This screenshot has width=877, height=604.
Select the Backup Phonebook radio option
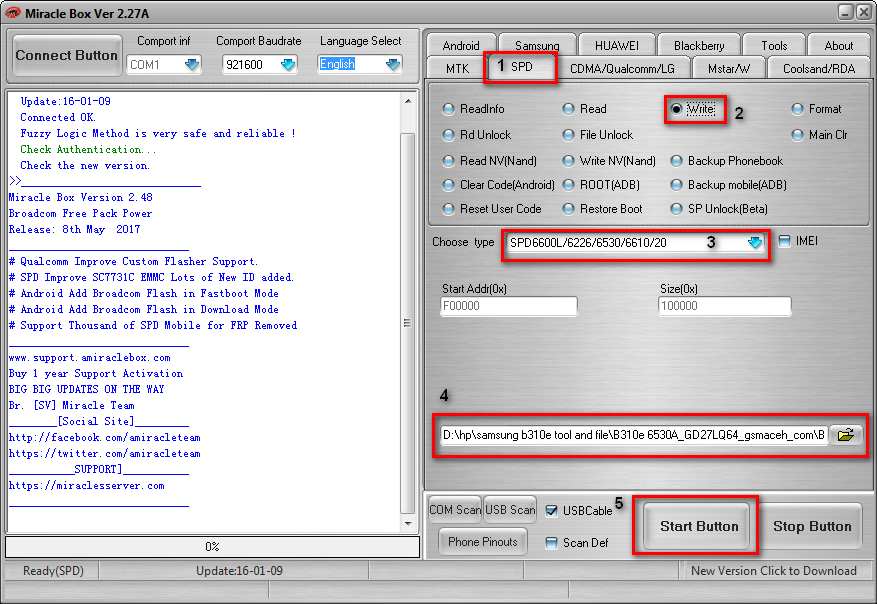point(727,161)
